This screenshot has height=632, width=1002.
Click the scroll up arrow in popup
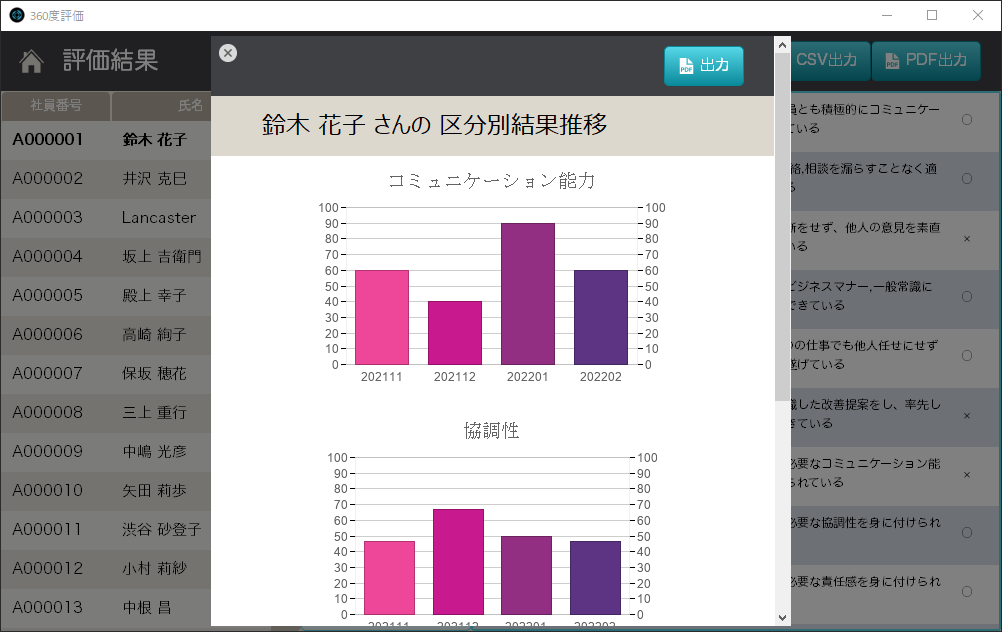782,45
